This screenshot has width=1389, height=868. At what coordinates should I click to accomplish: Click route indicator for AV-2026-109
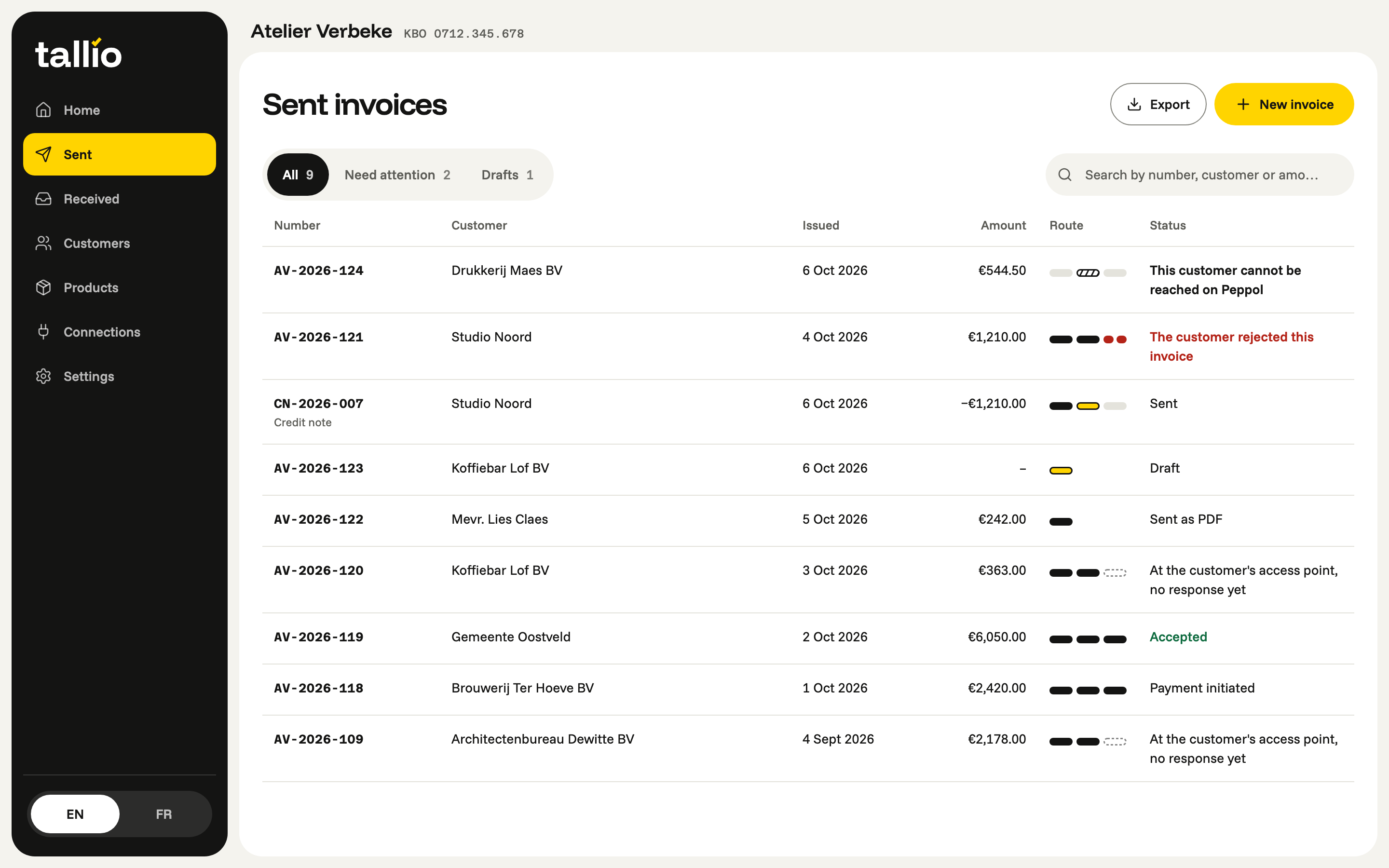point(1088,742)
